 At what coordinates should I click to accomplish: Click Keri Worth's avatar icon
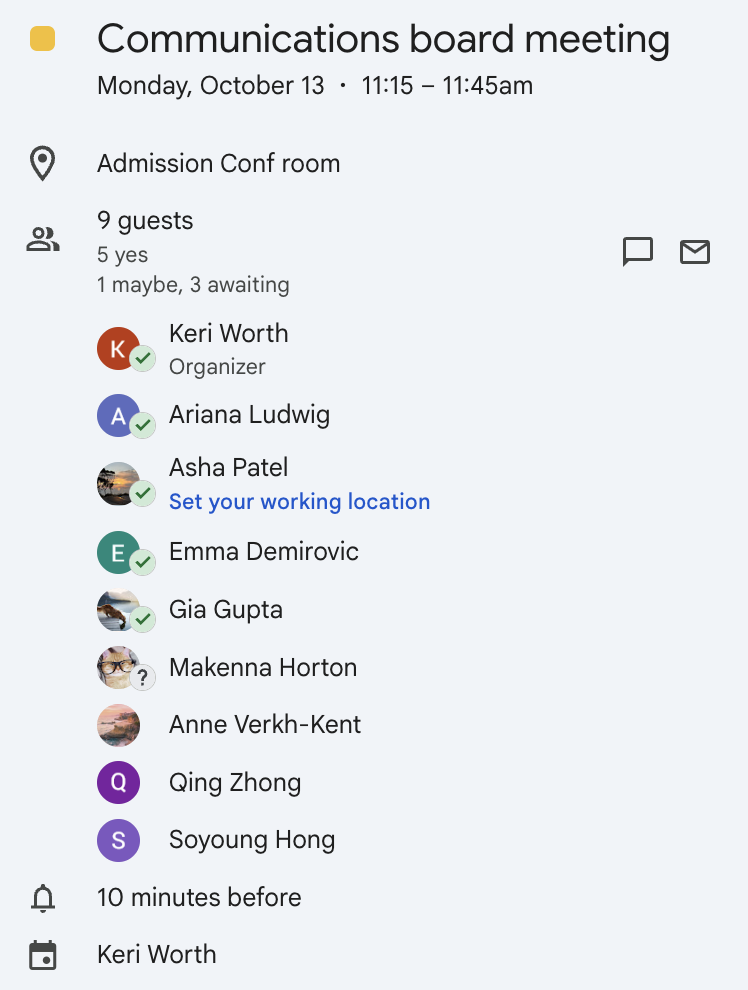[118, 349]
